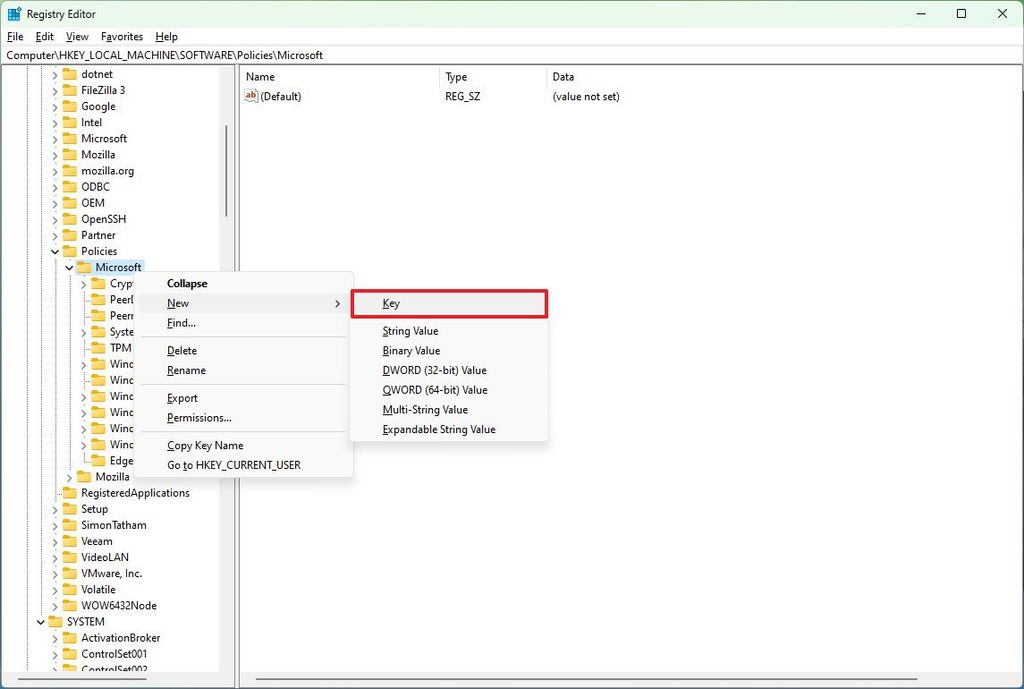Collapse the Policies\Microsoft key chevron
The width and height of the screenshot is (1024, 689).
(69, 268)
